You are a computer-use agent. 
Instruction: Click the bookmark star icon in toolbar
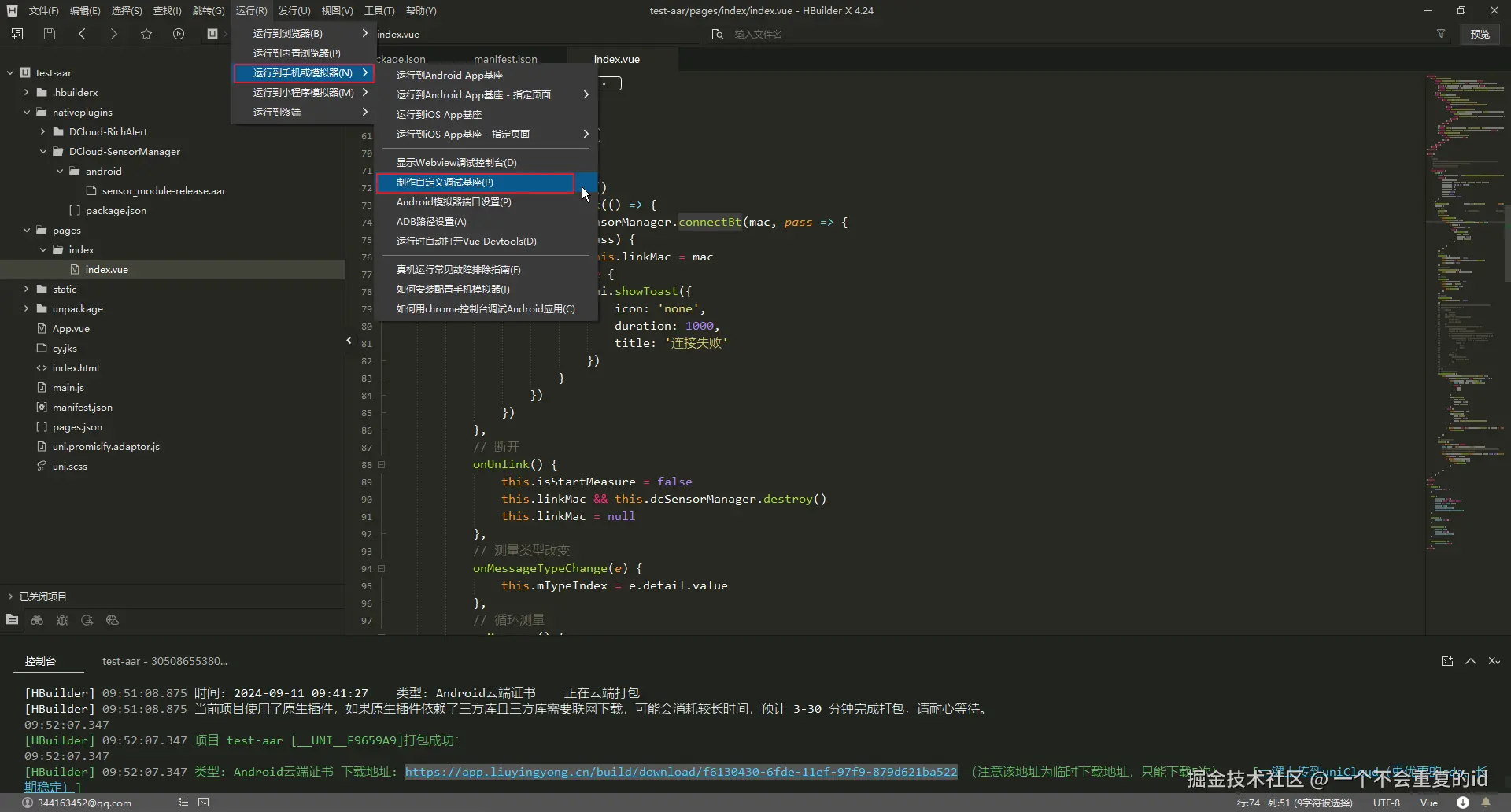[146, 34]
